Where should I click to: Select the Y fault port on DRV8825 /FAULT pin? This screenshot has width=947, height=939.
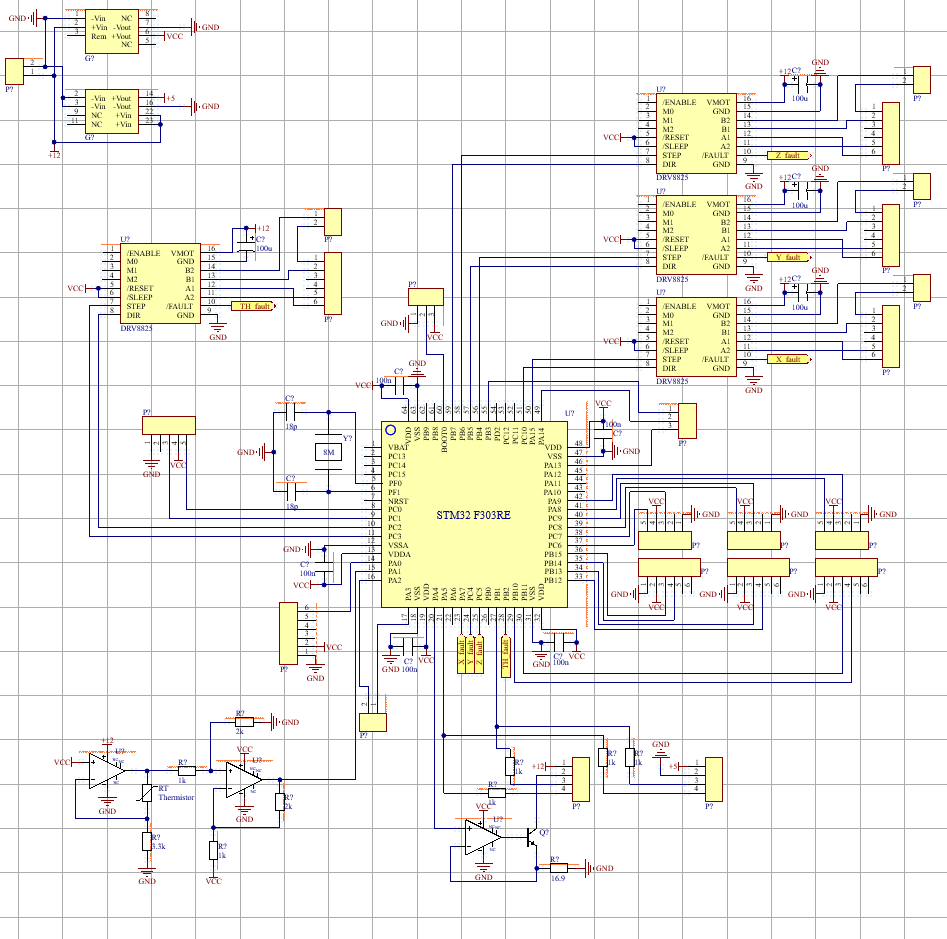coord(789,257)
